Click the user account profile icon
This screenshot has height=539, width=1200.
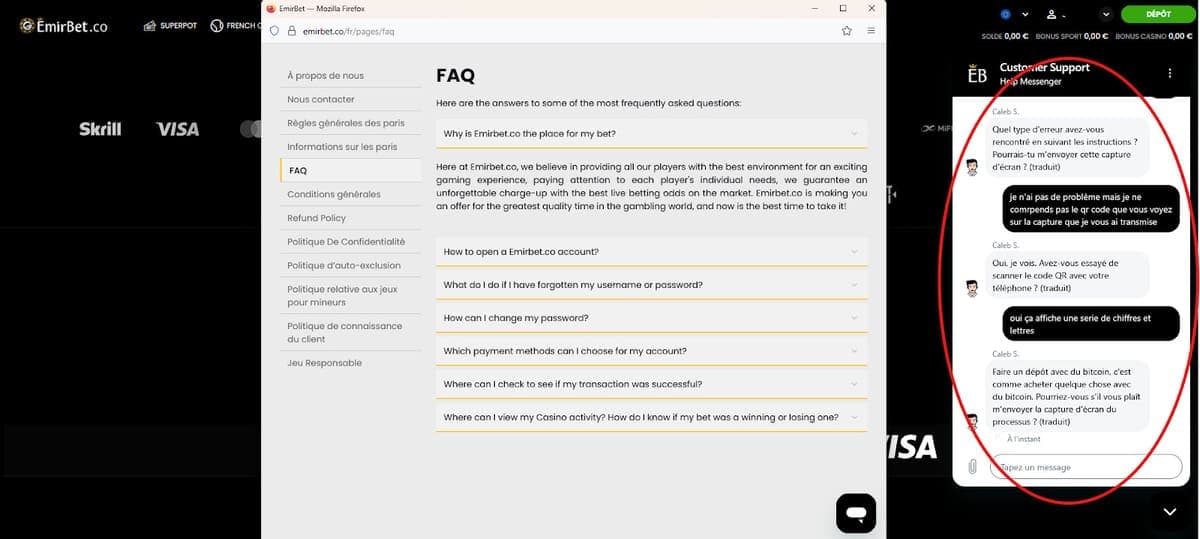pyautogui.click(x=1051, y=15)
